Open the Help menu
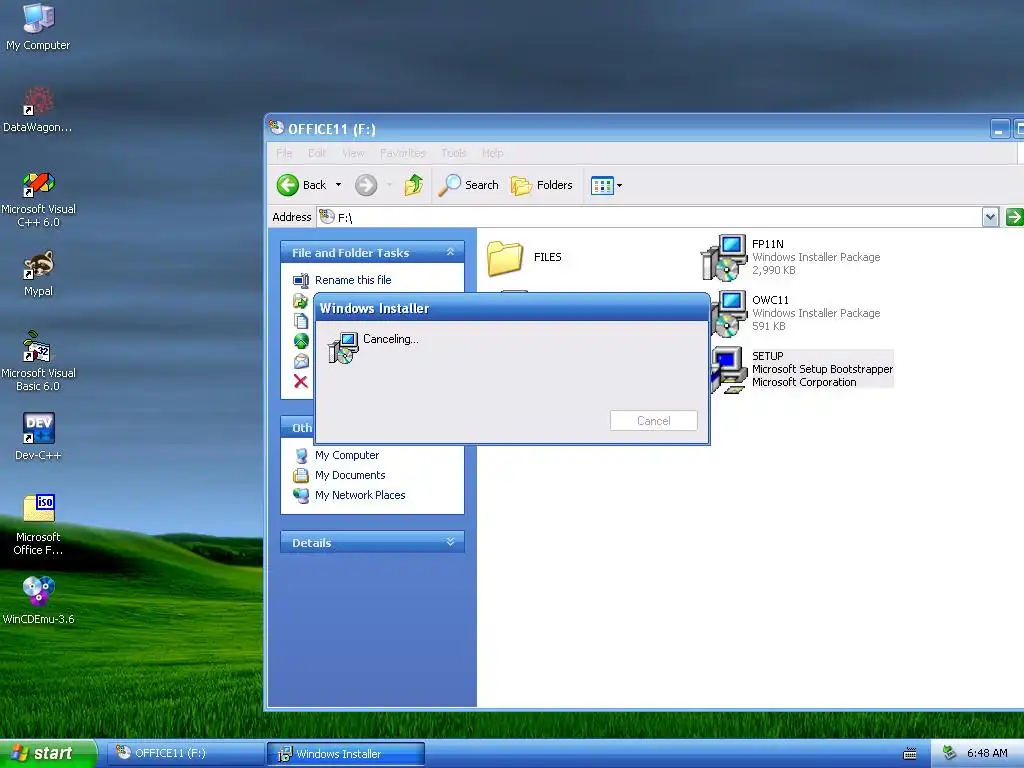This screenshot has width=1024, height=768. coord(492,153)
